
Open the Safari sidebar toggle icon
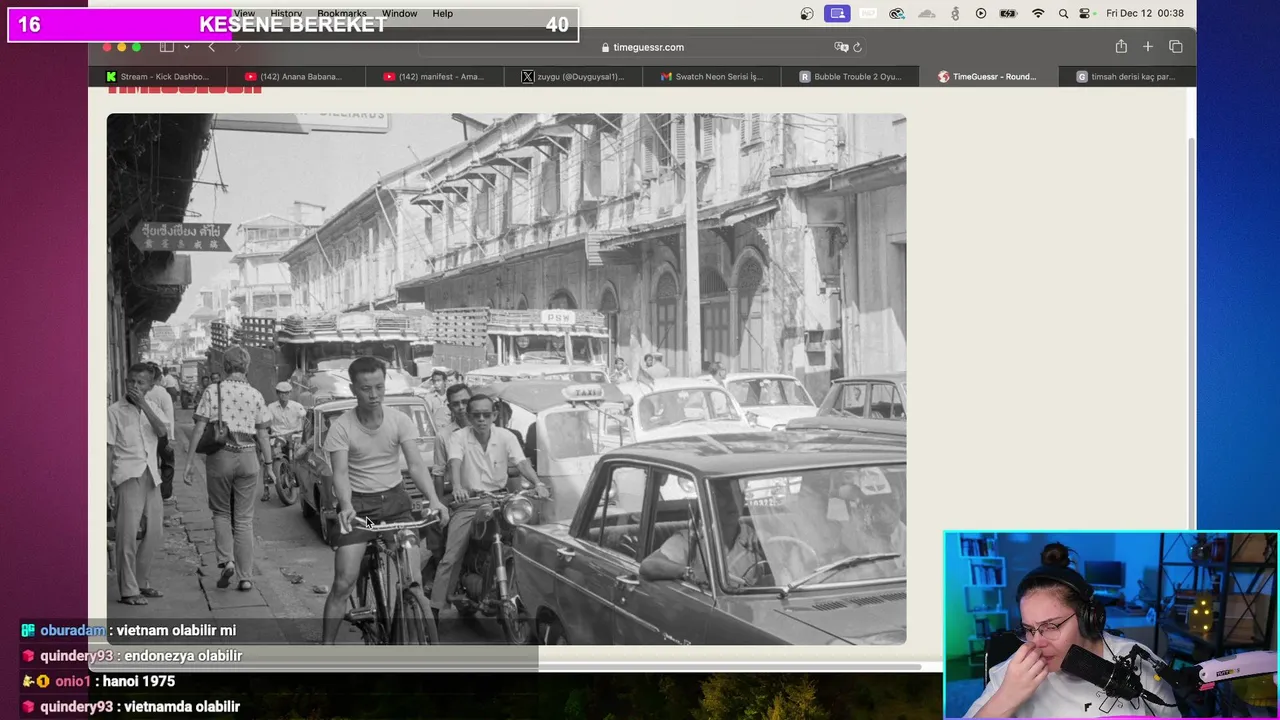point(167,47)
